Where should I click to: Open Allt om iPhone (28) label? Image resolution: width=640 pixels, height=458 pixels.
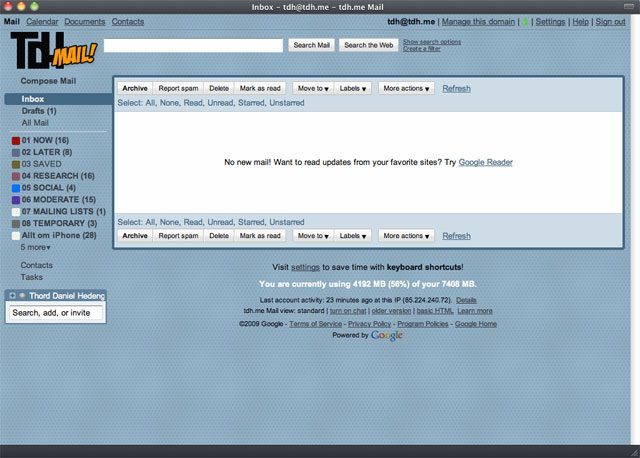click(59, 235)
